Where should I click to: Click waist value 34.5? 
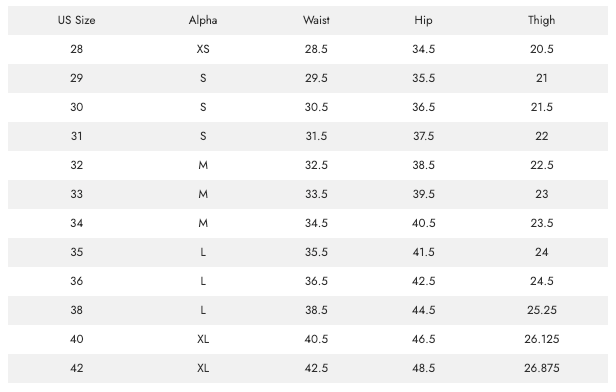coord(316,223)
